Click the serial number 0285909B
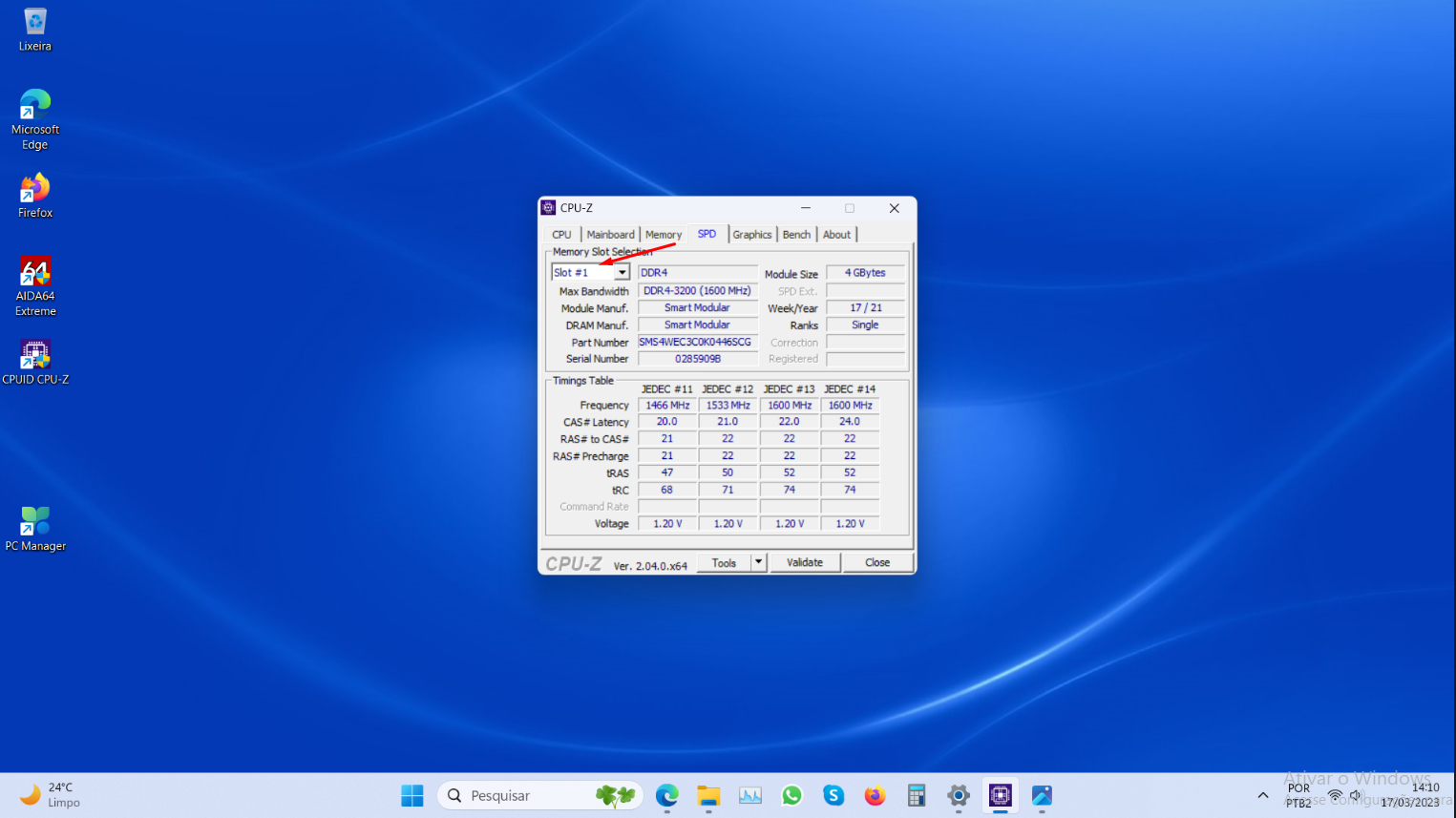The height and width of the screenshot is (818, 1456). tap(698, 359)
